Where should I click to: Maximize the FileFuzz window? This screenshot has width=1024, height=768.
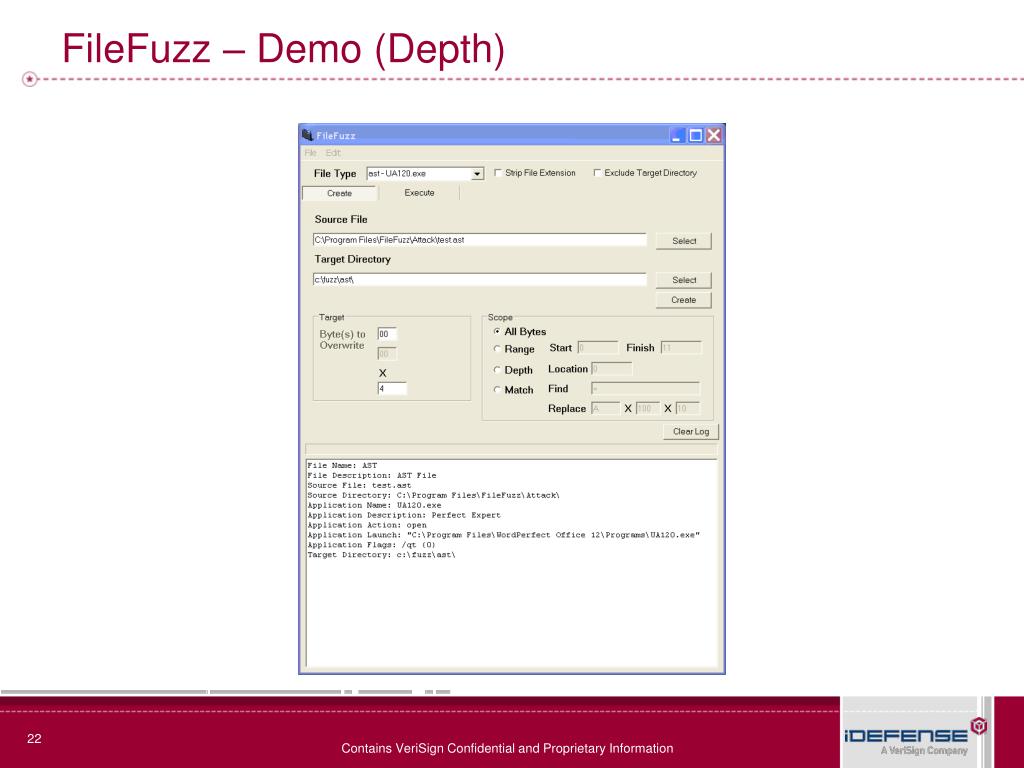tap(696, 135)
